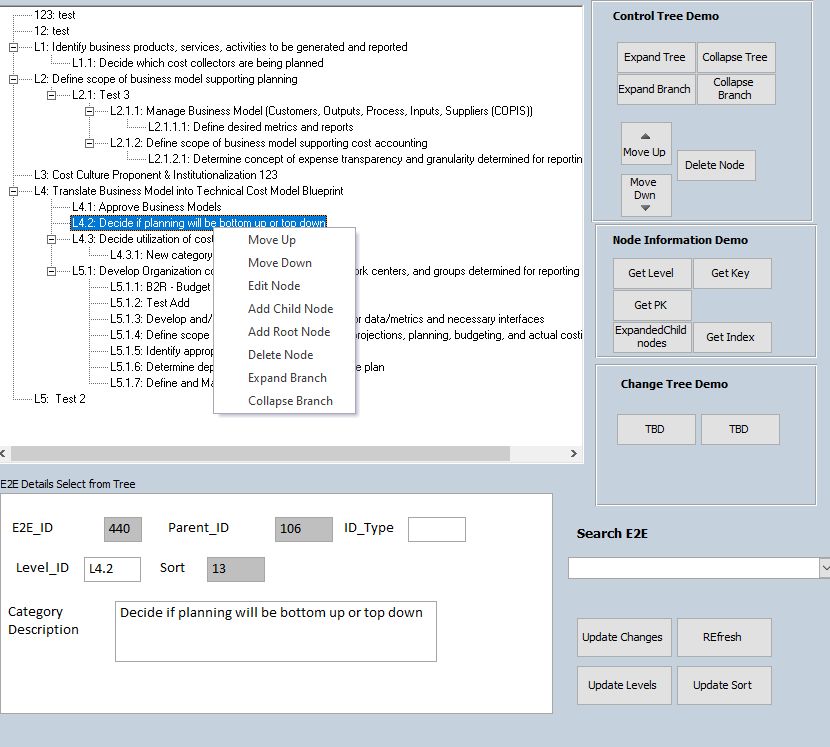The image size is (830, 747).
Task: Collapse the L2.1 Test 3 node
Action: pos(51,95)
